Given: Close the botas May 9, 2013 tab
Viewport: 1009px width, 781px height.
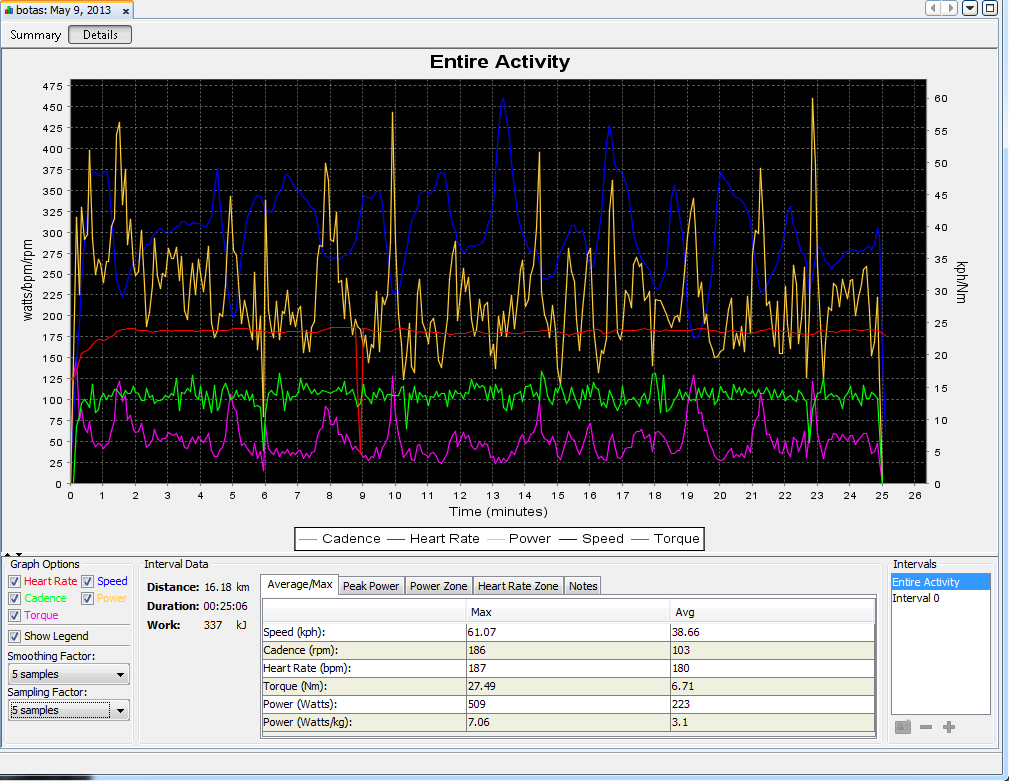Looking at the screenshot, I should click(x=126, y=11).
